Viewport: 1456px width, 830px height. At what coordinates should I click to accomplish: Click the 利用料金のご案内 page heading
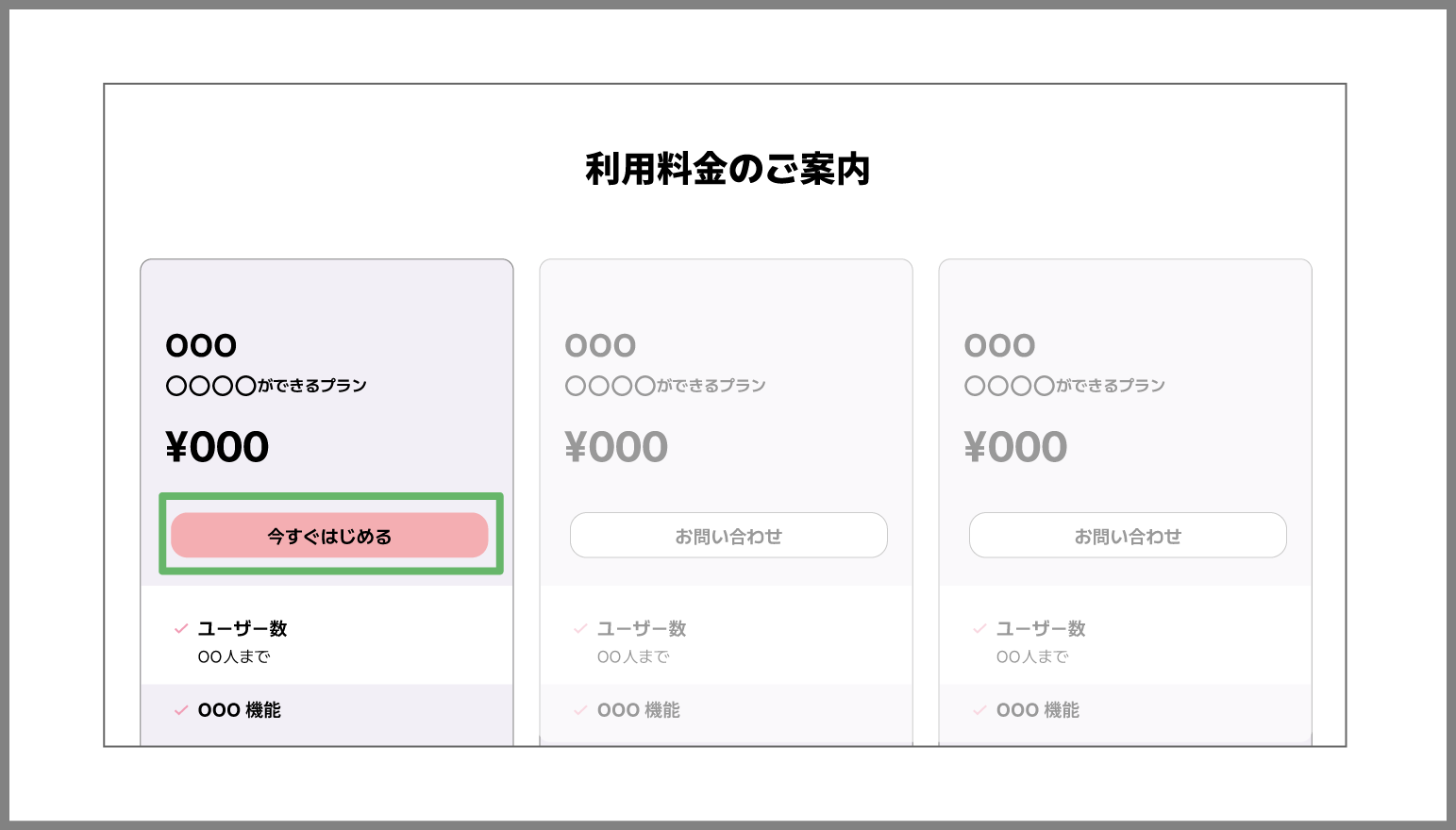point(728,170)
